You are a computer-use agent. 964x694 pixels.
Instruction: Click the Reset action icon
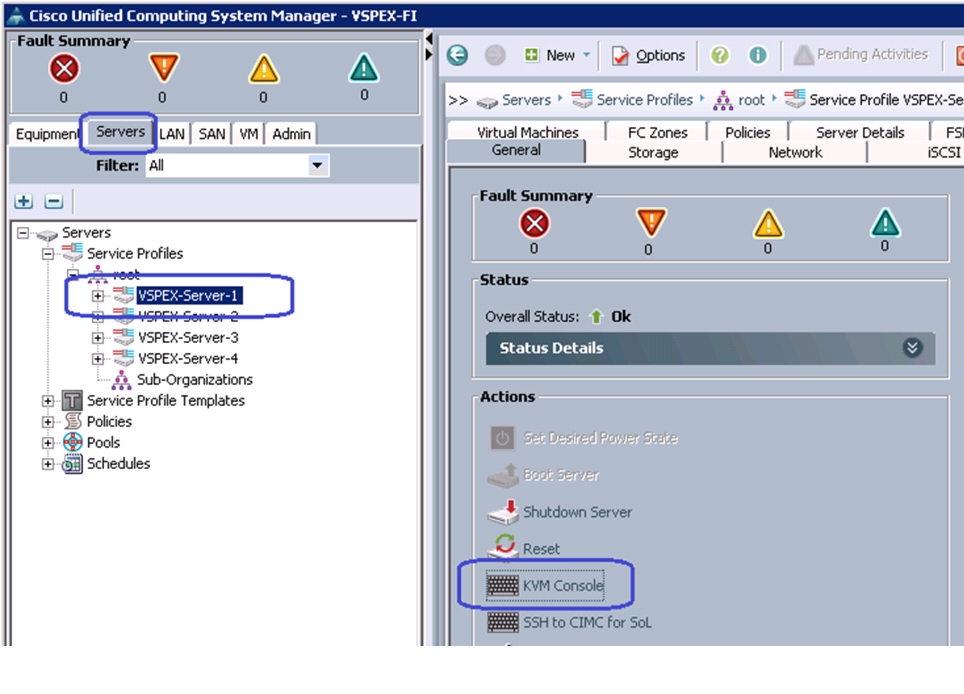(x=503, y=547)
